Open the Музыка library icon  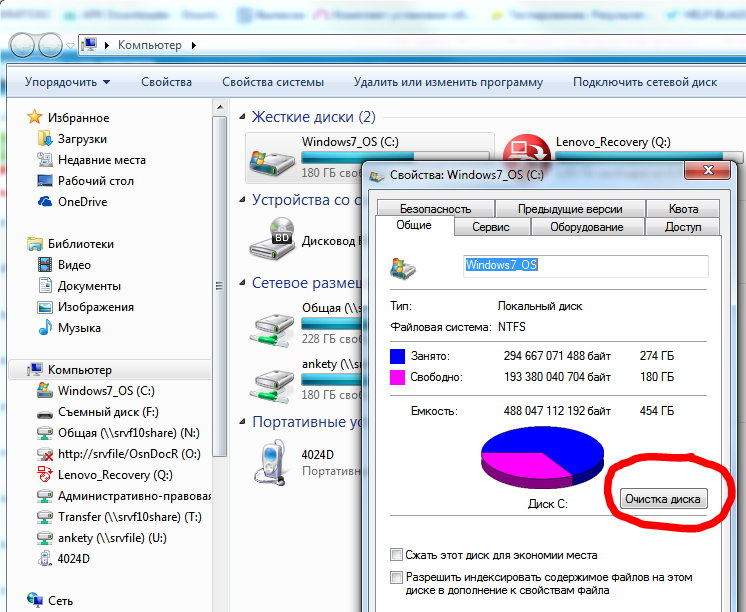coord(45,327)
